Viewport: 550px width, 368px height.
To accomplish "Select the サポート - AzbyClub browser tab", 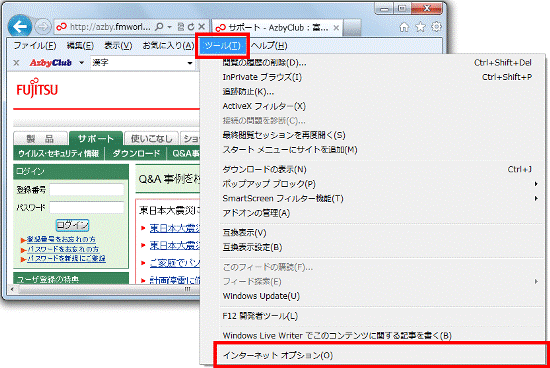I will [x=277, y=27].
